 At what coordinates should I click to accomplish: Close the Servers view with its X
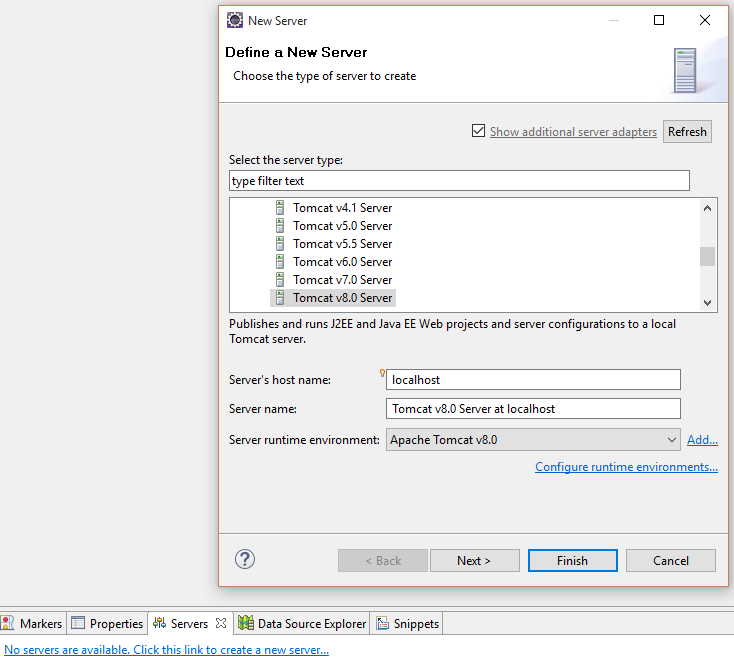221,623
